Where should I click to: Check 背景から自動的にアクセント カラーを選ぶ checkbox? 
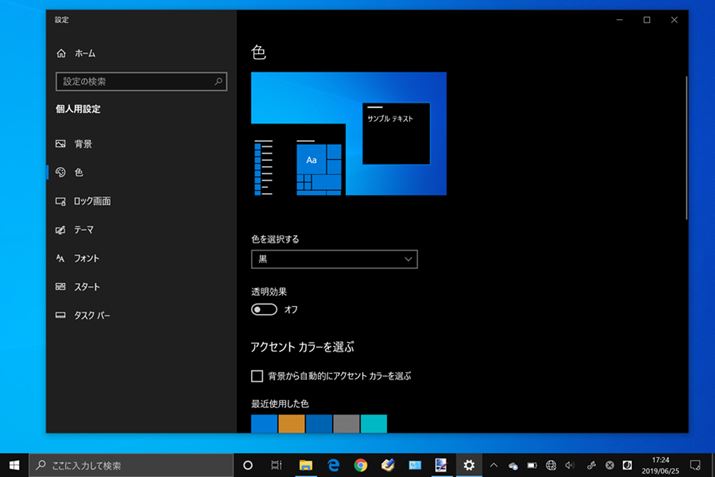[257, 377]
